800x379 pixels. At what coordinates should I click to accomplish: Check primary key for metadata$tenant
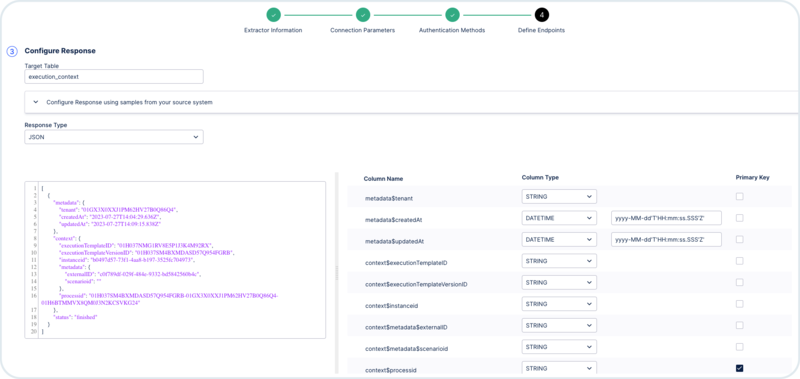coord(739,196)
